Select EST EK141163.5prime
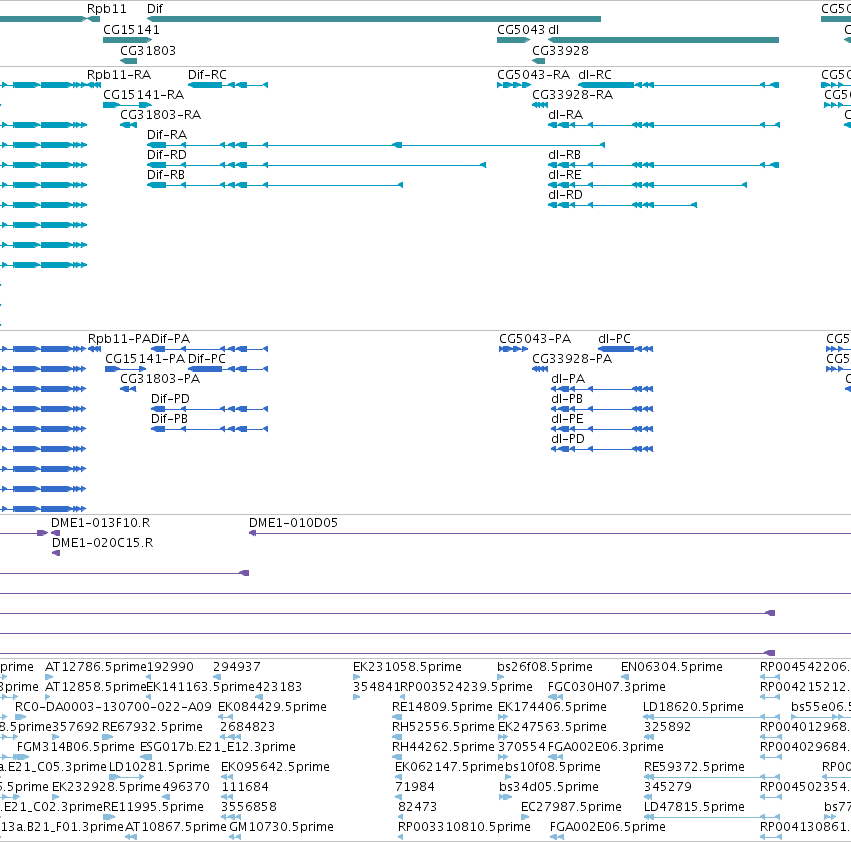The width and height of the screenshot is (851, 842). point(201,687)
